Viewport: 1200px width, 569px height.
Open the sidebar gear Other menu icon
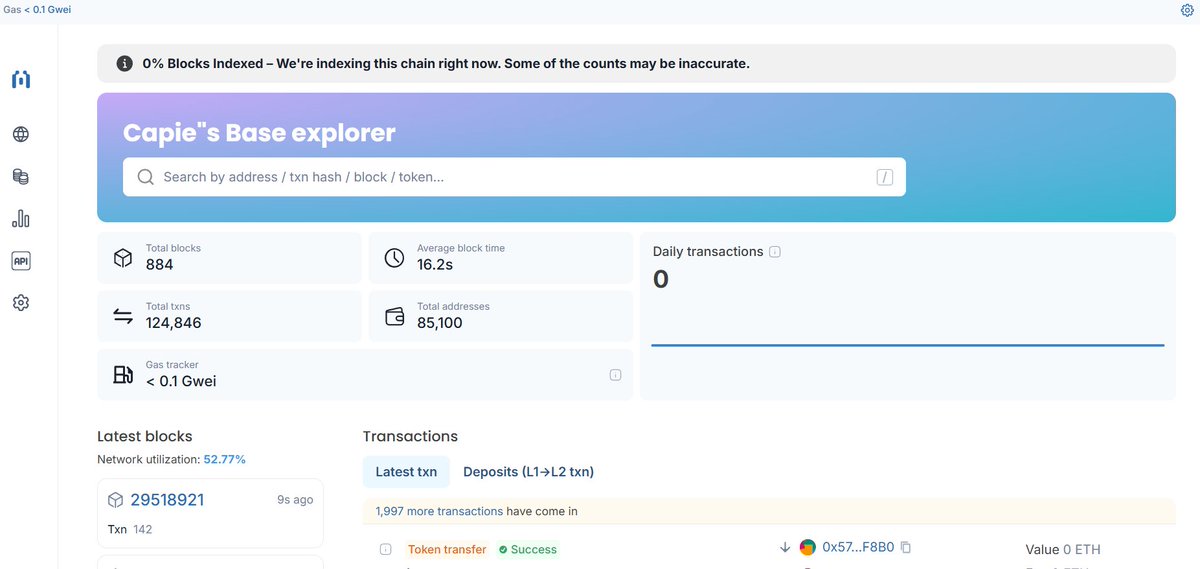[x=20, y=302]
